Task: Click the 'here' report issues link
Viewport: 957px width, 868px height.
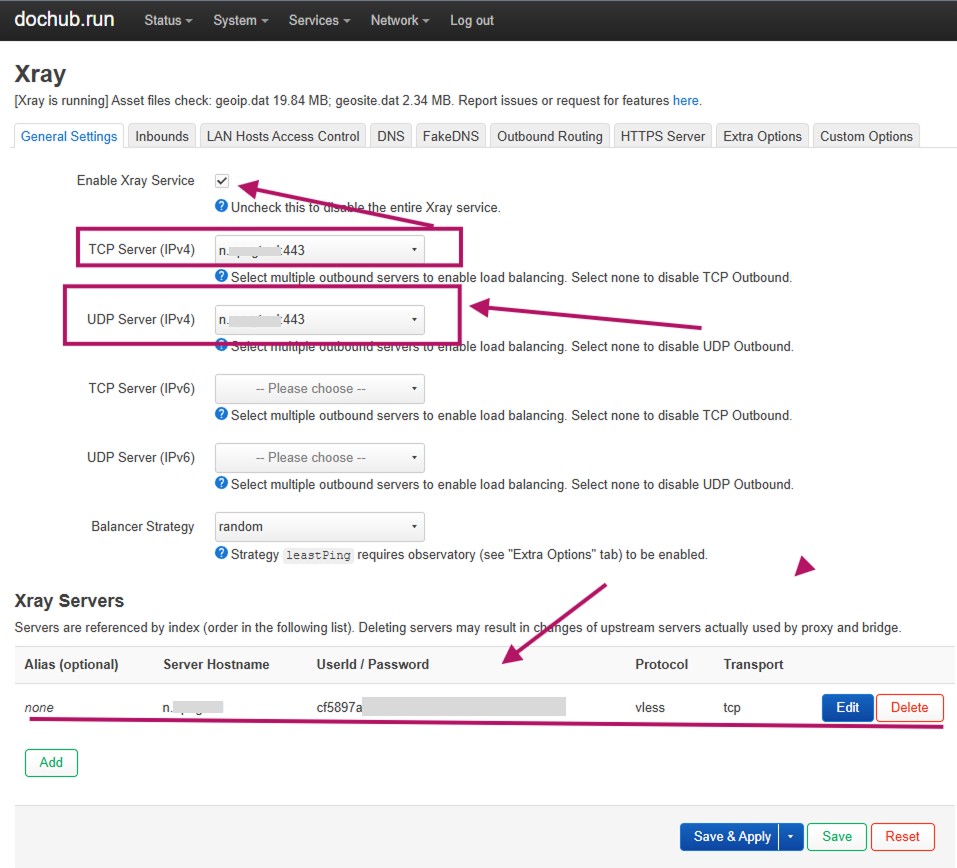Action: pyautogui.click(x=685, y=100)
